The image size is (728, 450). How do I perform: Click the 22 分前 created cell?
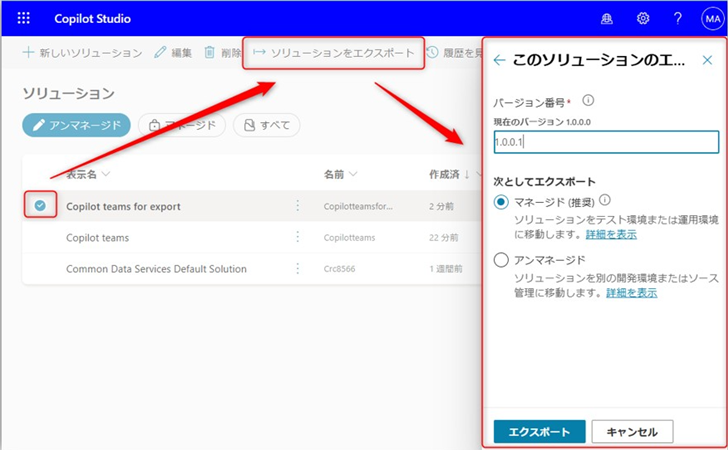(443, 238)
